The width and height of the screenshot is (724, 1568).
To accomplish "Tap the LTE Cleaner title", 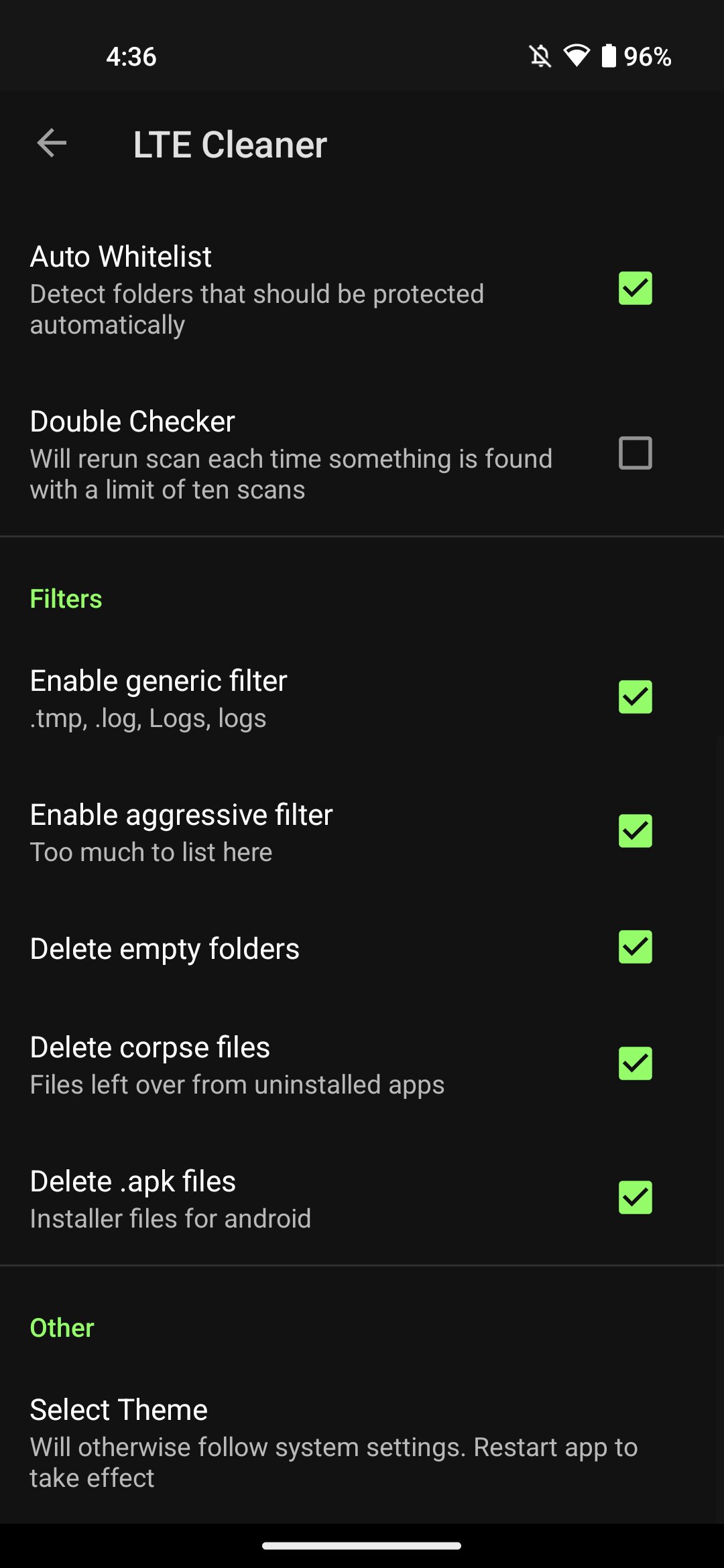I will pos(230,145).
